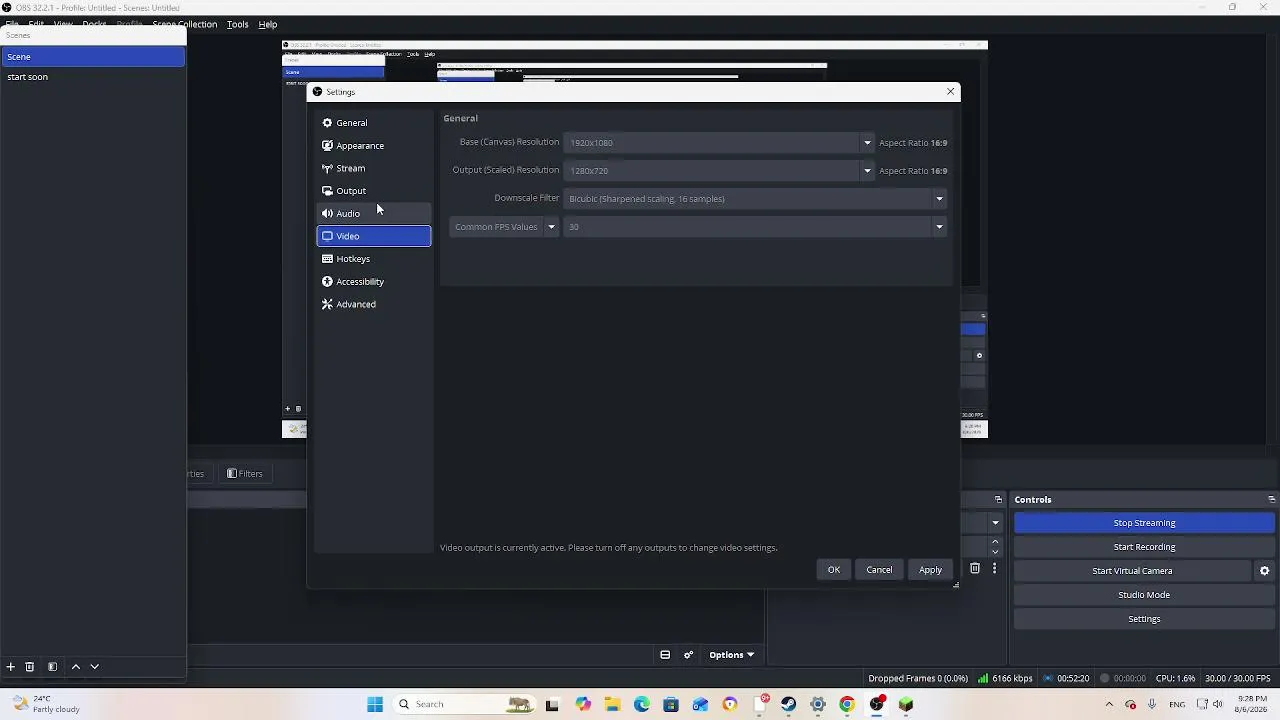Click OBS Studio taskbar icon
1280x720 pixels.
coord(877,705)
